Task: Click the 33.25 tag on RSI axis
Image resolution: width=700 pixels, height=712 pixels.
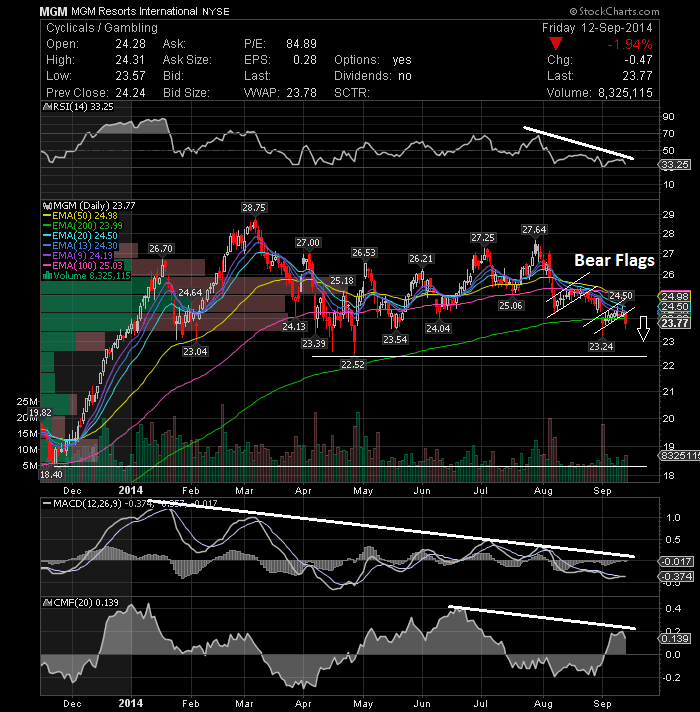Action: pos(675,165)
